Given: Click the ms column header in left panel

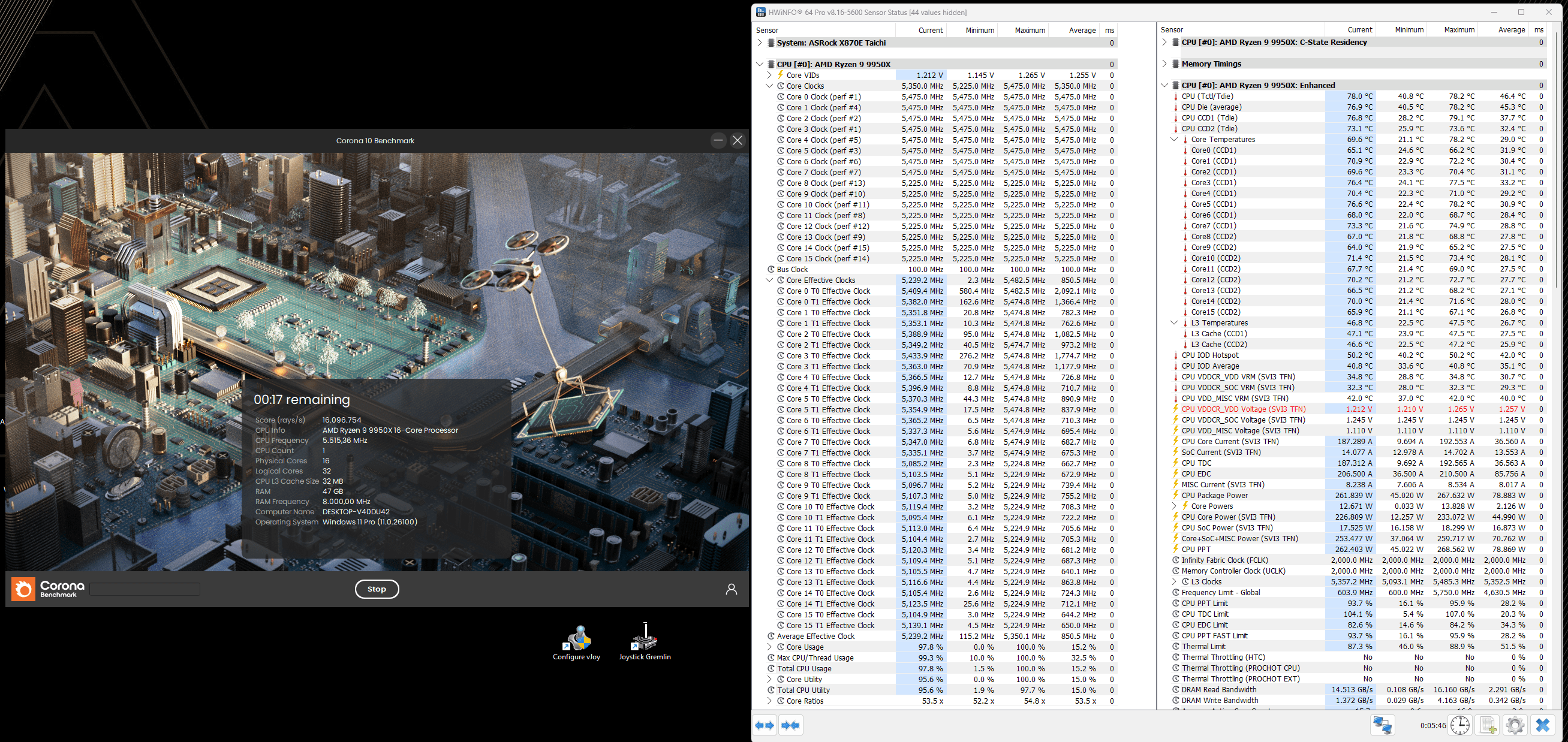Looking at the screenshot, I should coord(1109,31).
